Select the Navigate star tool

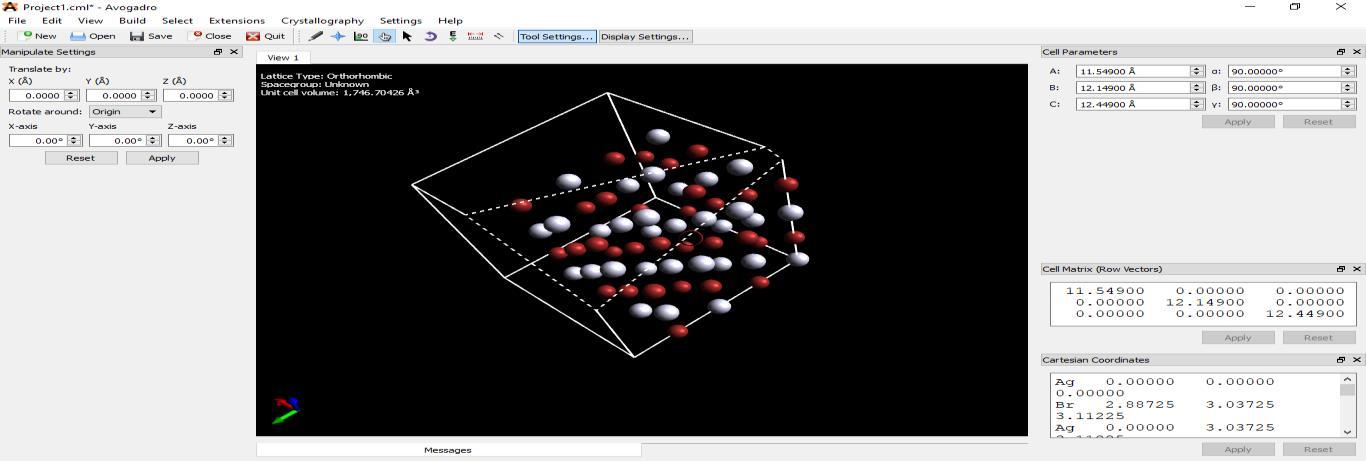click(338, 36)
